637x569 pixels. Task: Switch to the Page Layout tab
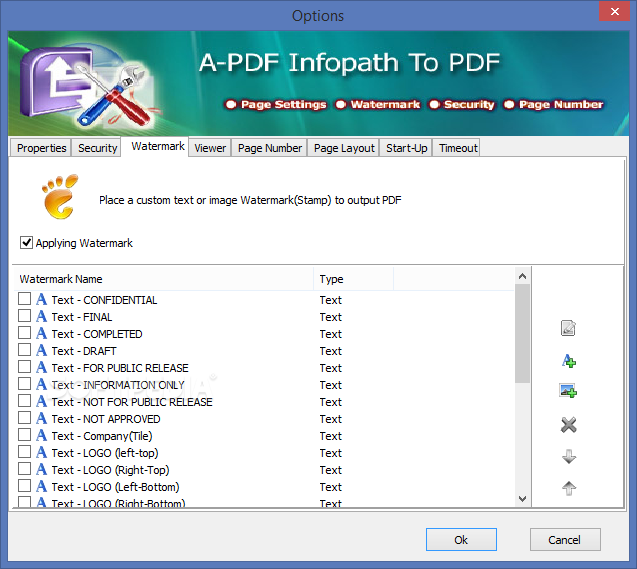tap(344, 148)
